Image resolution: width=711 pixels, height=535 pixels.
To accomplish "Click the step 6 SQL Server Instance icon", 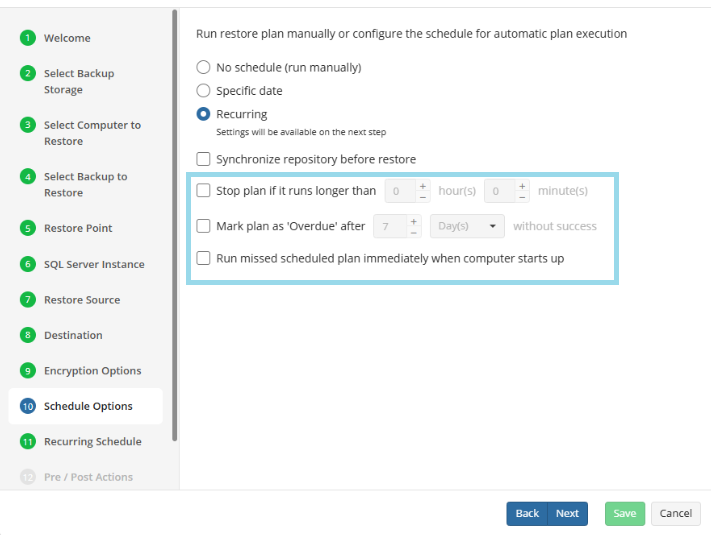I will 28,264.
